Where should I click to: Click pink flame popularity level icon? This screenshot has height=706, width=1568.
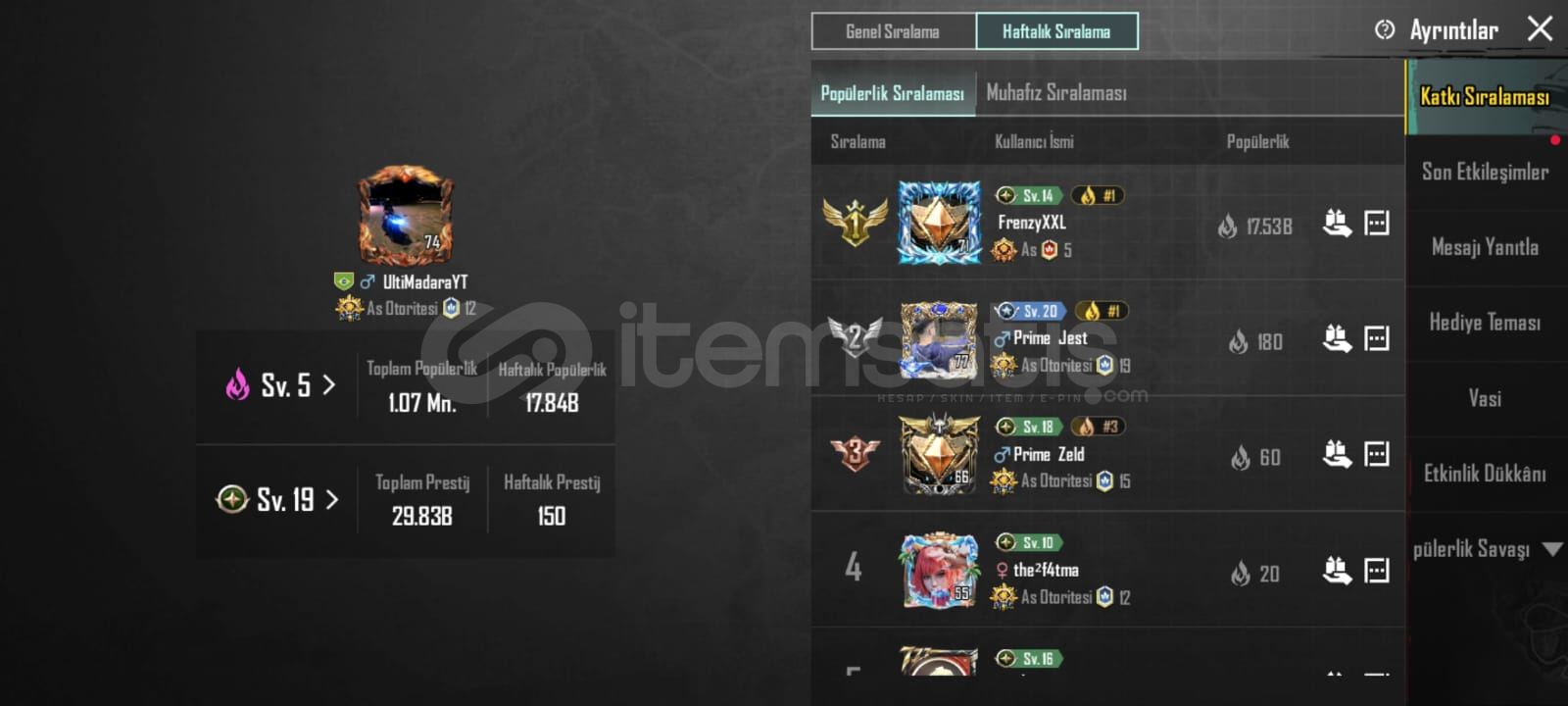(x=238, y=384)
